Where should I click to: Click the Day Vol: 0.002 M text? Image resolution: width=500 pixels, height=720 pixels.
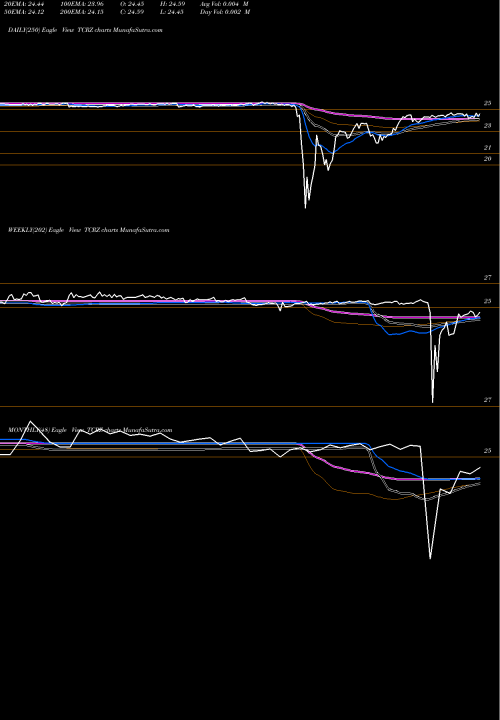tap(225, 12)
